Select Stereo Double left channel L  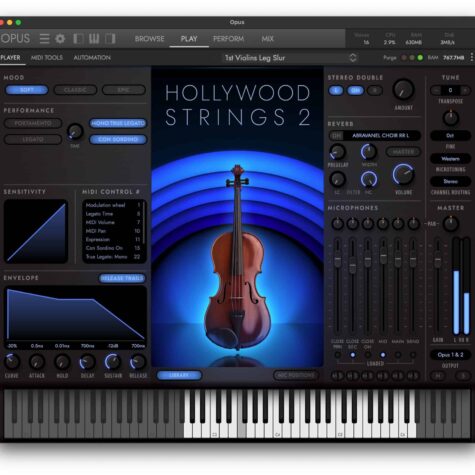(336, 90)
